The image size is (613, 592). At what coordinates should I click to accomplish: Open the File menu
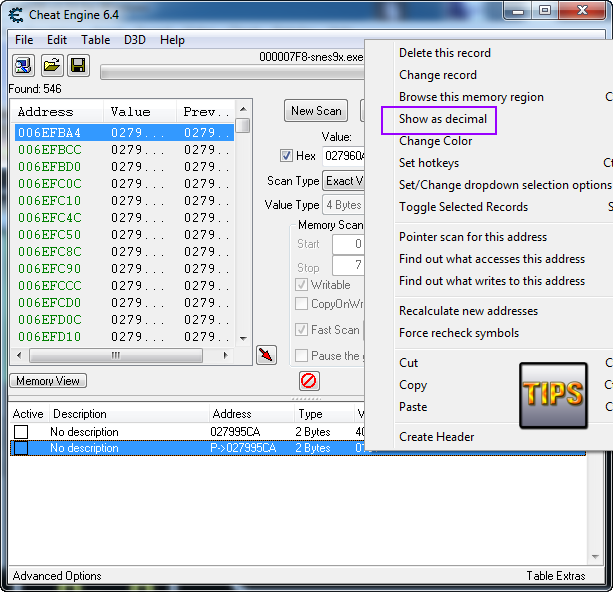[x=24, y=40]
